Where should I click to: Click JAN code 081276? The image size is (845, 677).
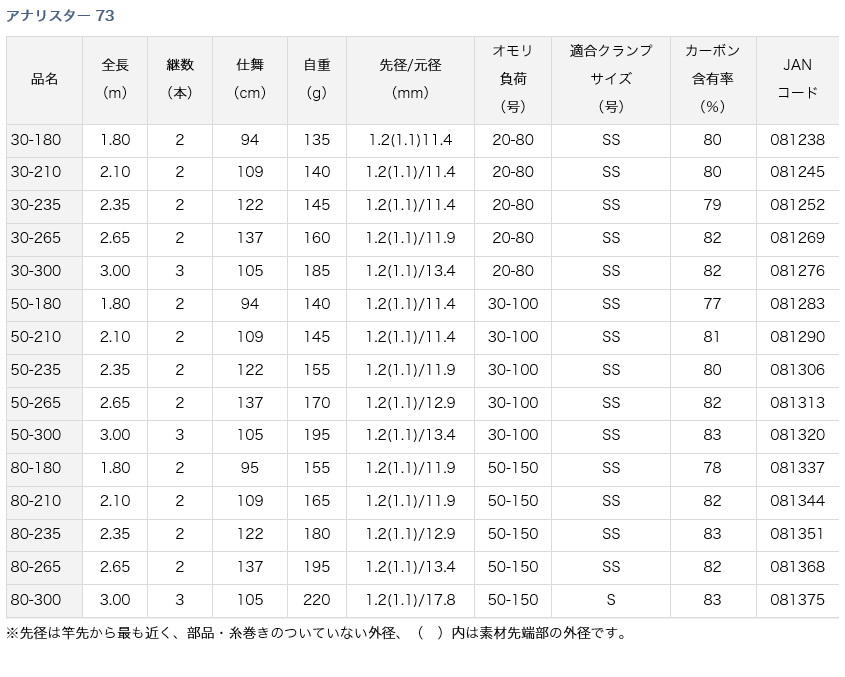(x=798, y=271)
